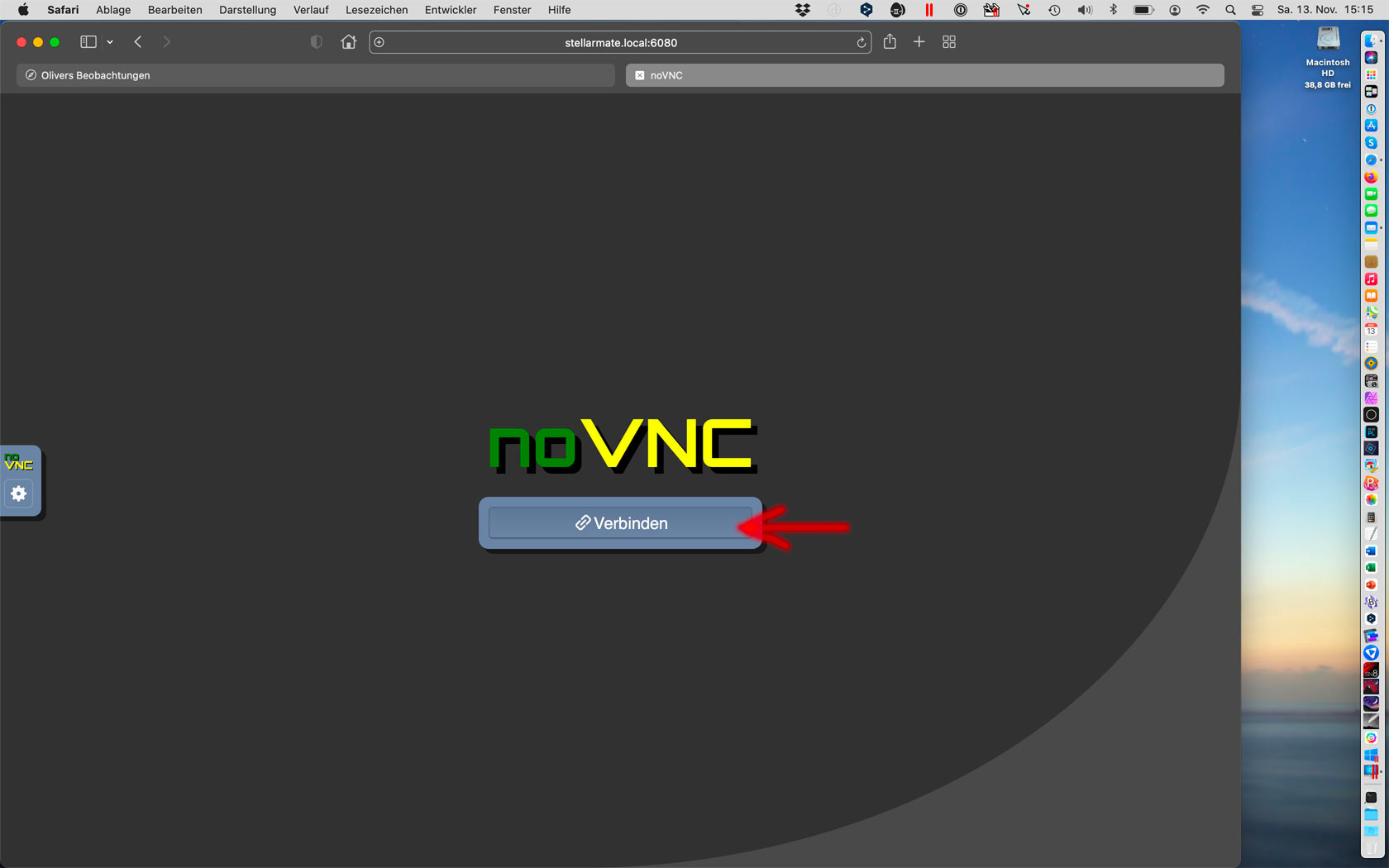Click the Dropbox menu bar icon
The height and width of the screenshot is (868, 1389).
point(802,10)
